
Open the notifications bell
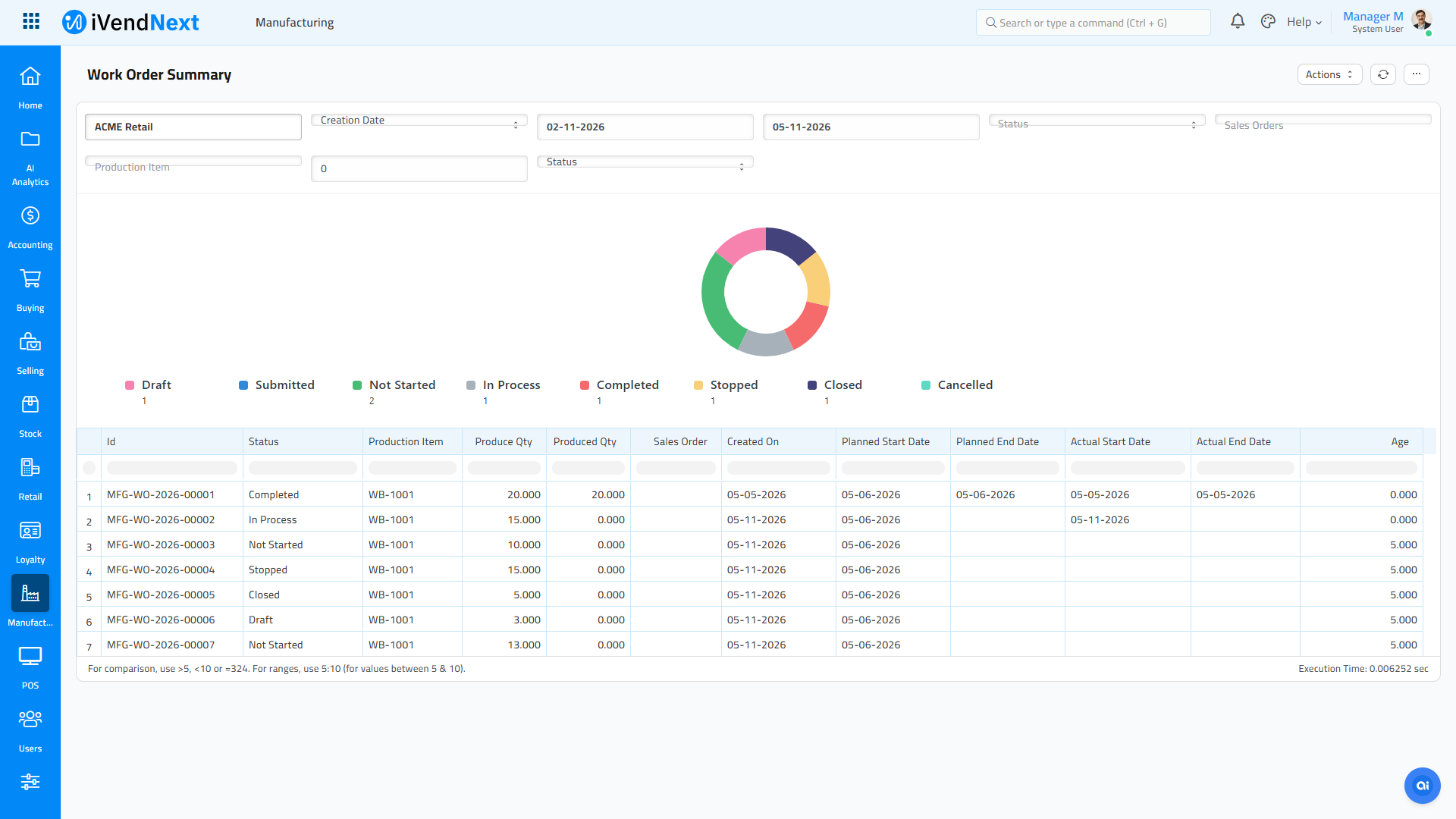(x=1238, y=21)
